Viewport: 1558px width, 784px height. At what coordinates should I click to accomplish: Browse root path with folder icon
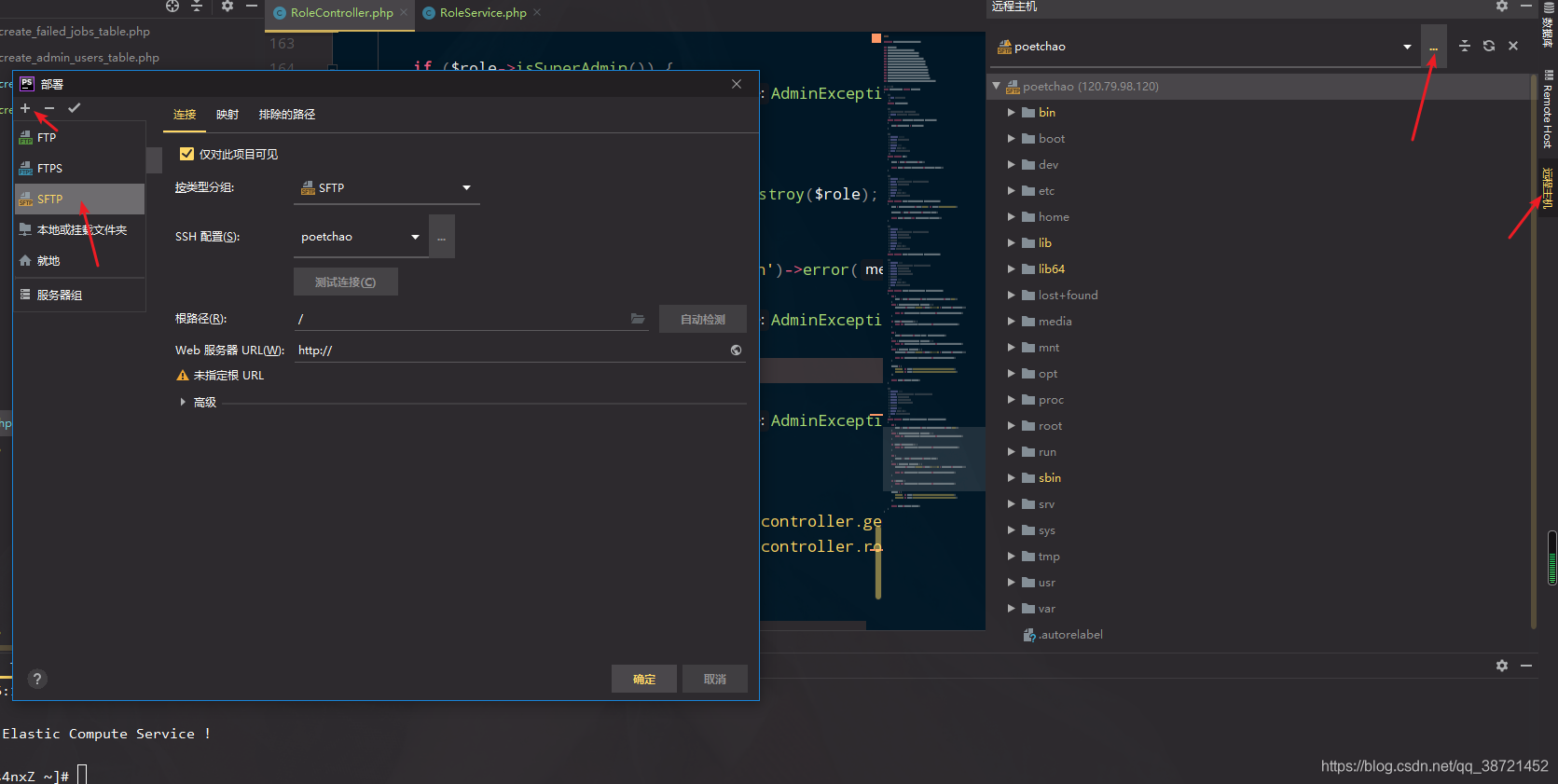[x=638, y=319]
